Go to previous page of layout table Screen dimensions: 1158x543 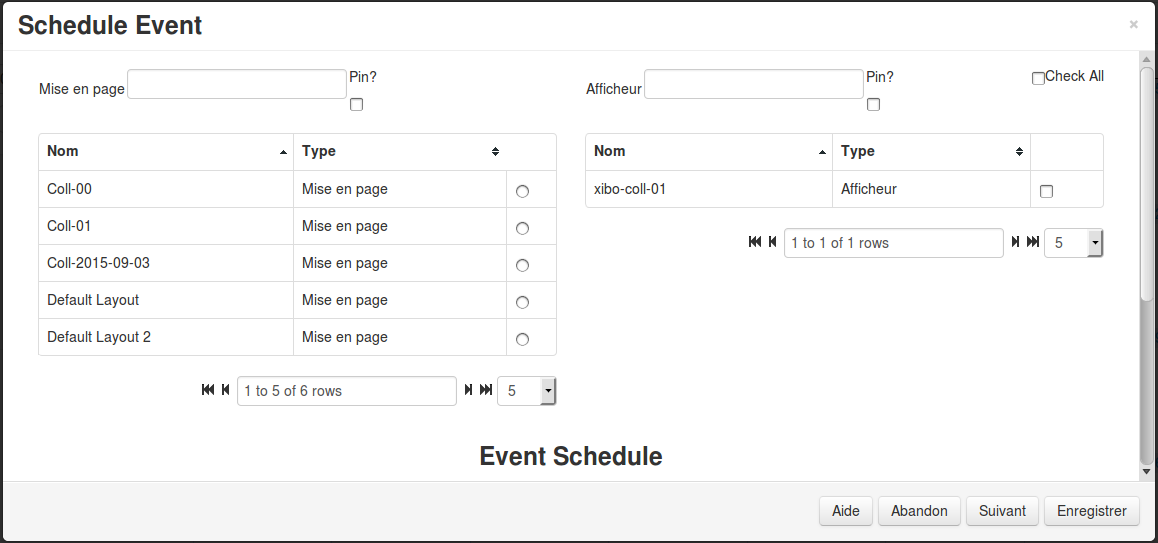point(225,390)
